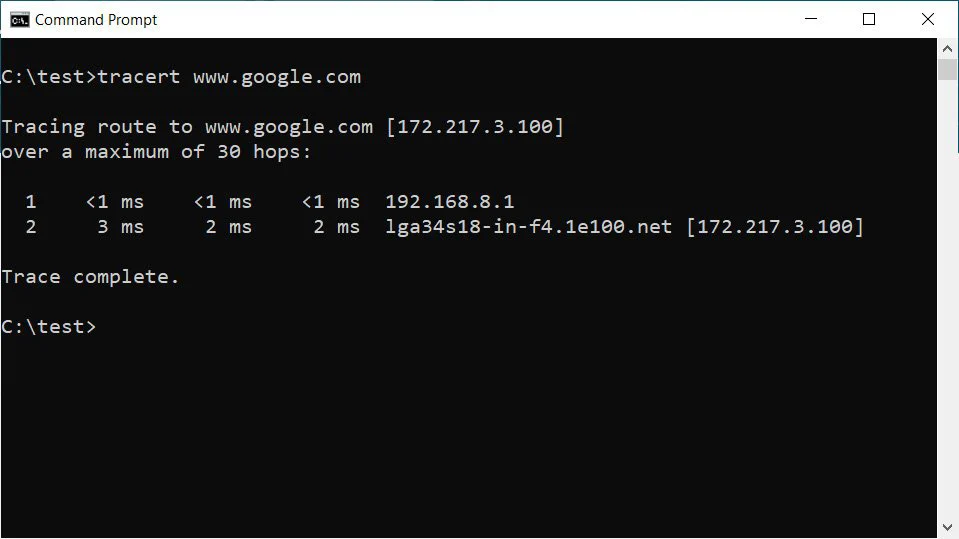Click the "3 ms" latency on hop 2

[120, 227]
